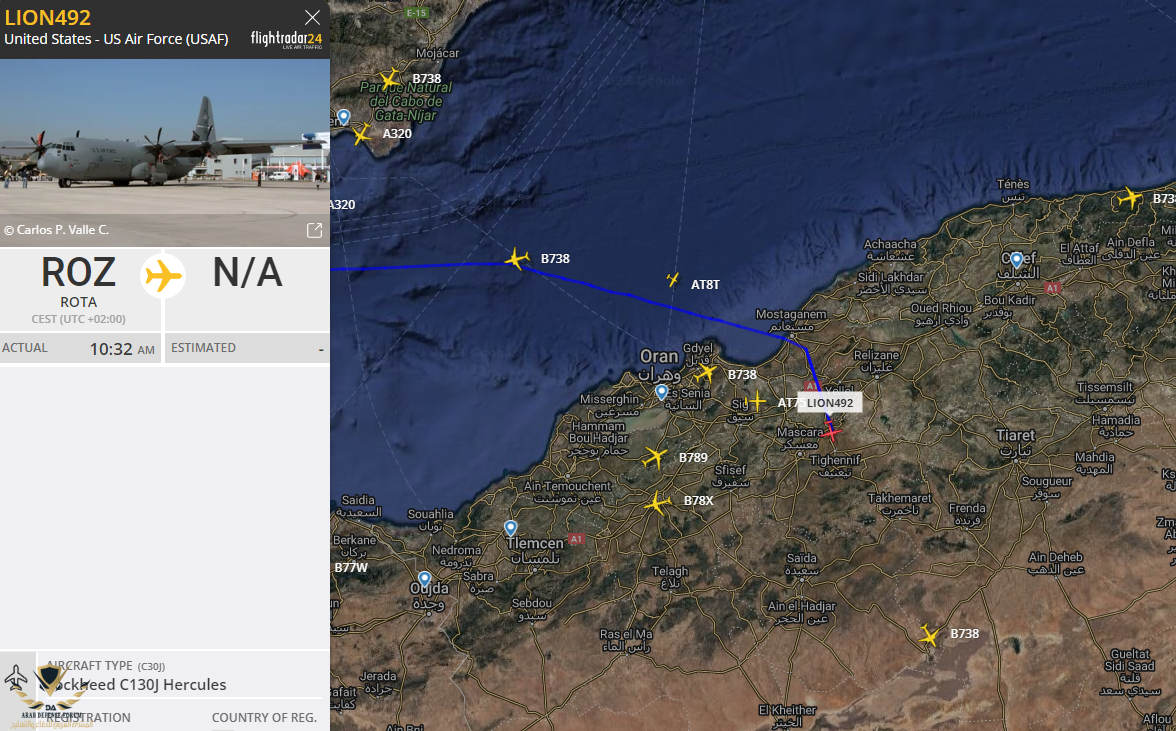
Task: Close the LION492 flight details panel
Action: click(x=312, y=17)
